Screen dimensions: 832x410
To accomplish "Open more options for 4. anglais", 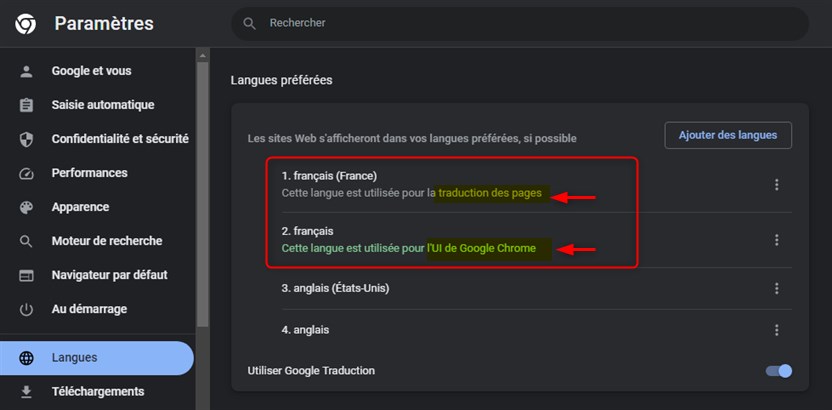I will pyautogui.click(x=776, y=330).
